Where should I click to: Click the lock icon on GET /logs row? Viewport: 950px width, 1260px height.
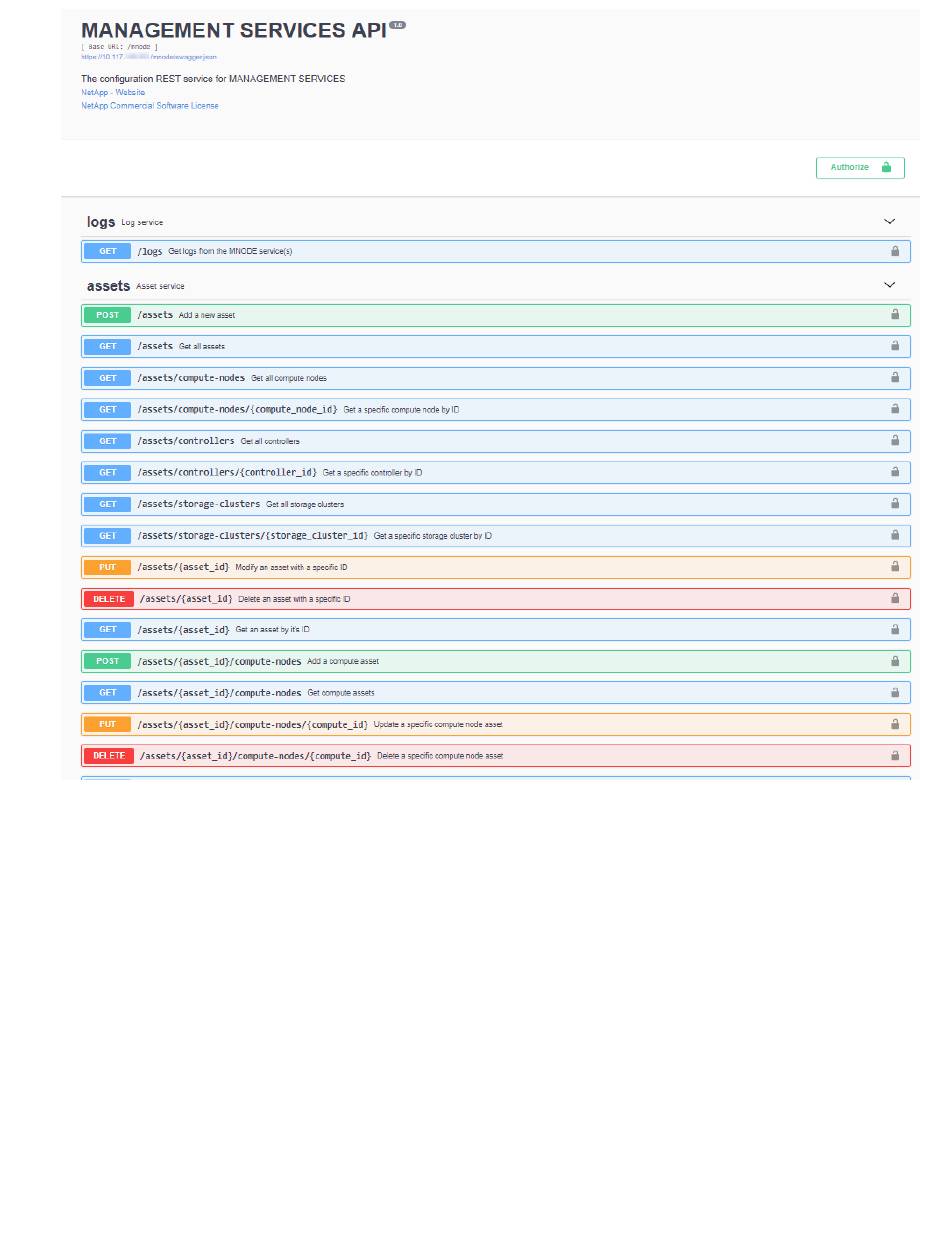click(894, 251)
